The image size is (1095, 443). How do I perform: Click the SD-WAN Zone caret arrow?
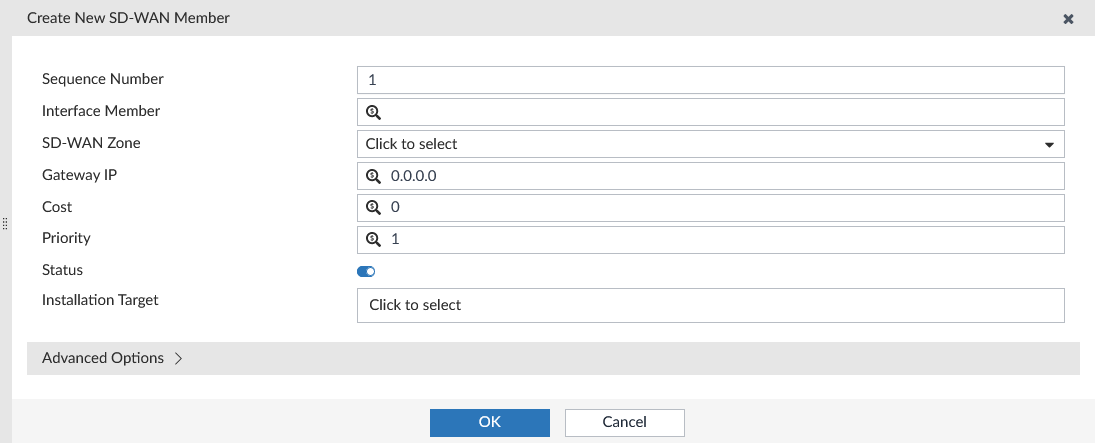(x=1049, y=145)
